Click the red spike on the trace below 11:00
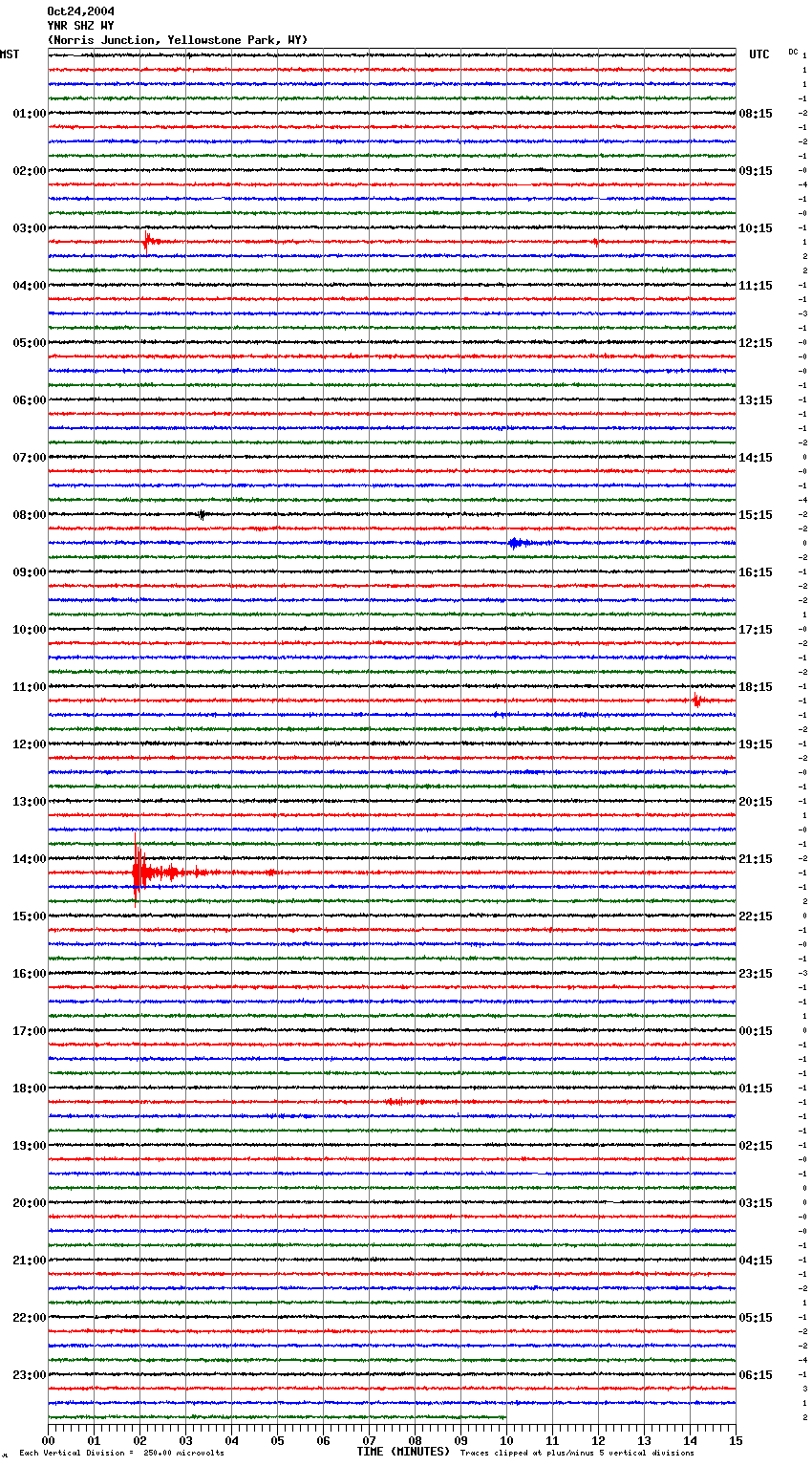The width and height of the screenshot is (812, 1466). 696,701
